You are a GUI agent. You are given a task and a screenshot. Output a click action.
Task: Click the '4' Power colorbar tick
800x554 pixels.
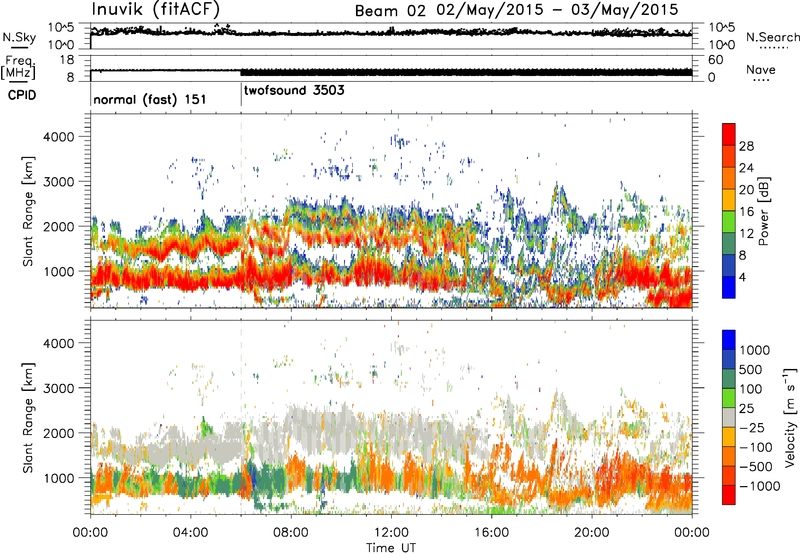pos(742,278)
